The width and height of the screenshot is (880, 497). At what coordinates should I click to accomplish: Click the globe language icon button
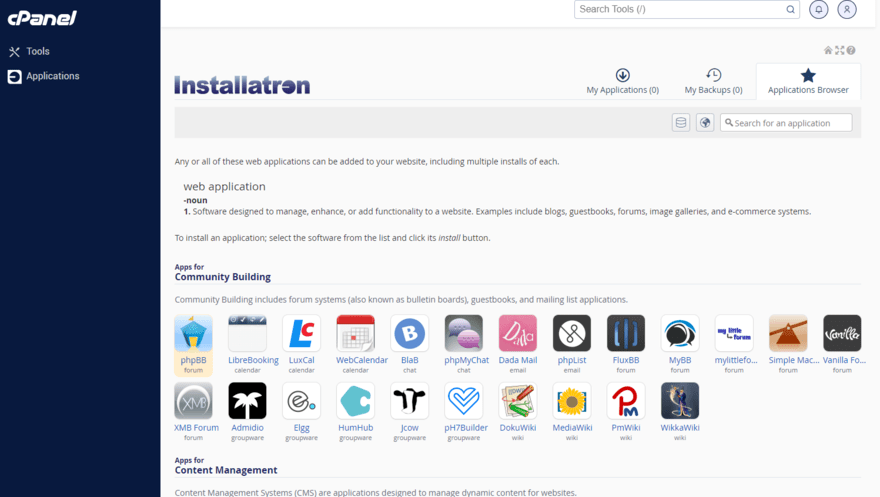tap(705, 122)
